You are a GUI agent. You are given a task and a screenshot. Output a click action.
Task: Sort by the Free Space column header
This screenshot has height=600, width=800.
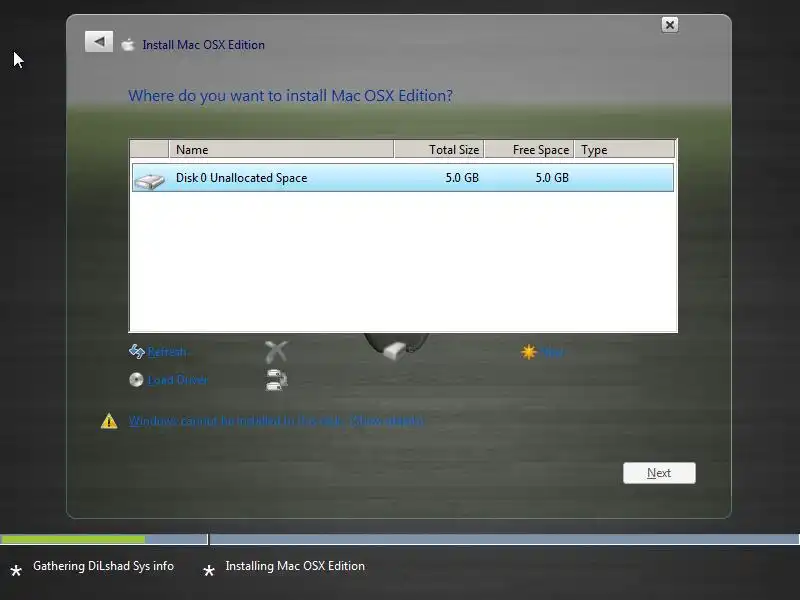[x=529, y=149]
